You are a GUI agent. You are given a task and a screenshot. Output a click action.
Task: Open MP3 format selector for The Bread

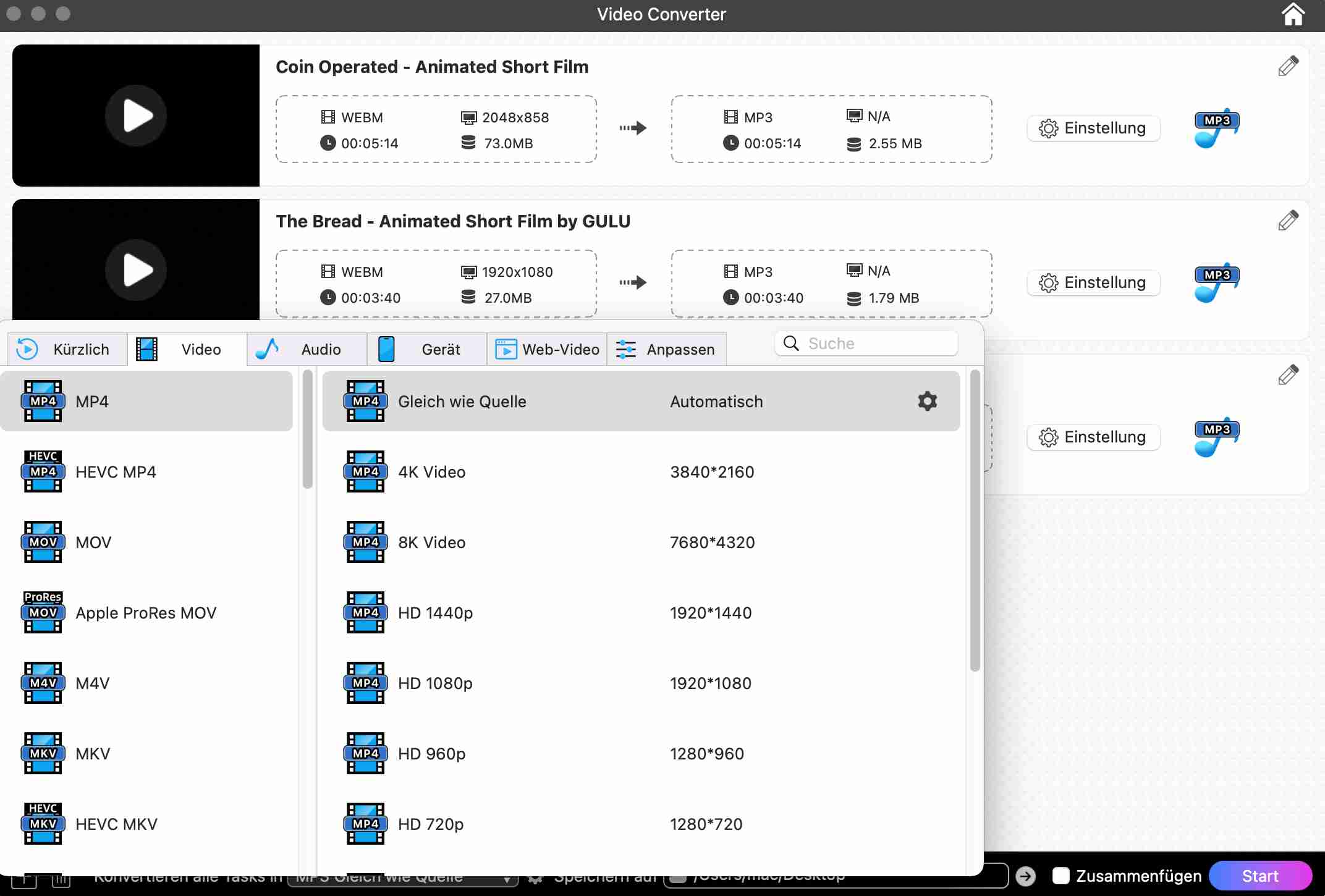[1216, 283]
